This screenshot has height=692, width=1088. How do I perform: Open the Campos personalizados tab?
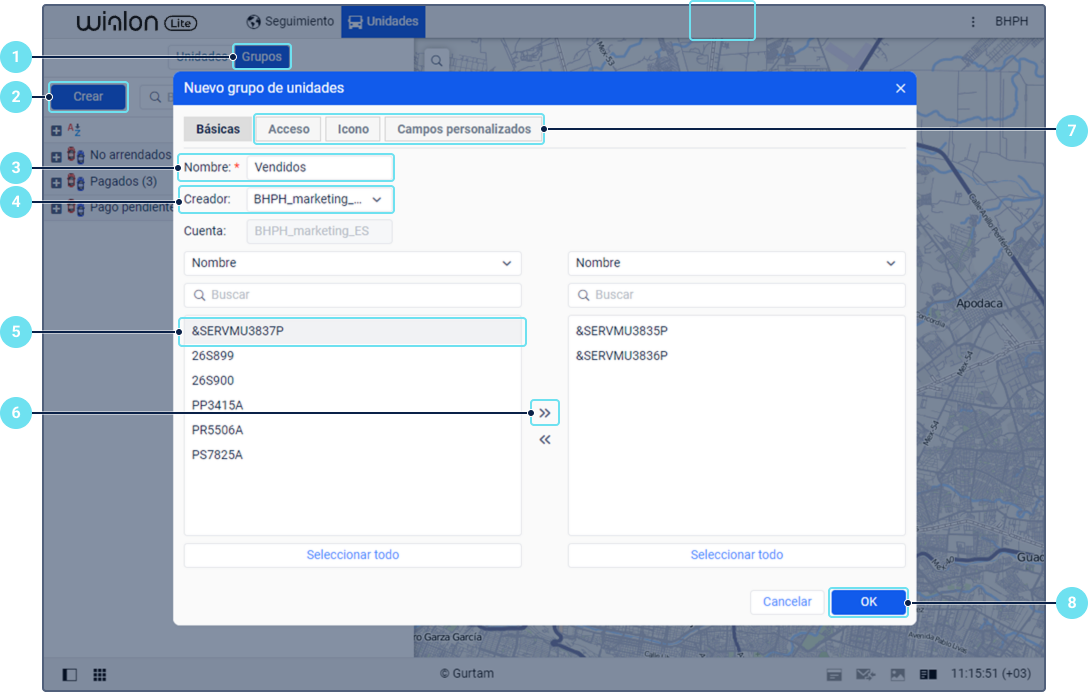(x=464, y=129)
